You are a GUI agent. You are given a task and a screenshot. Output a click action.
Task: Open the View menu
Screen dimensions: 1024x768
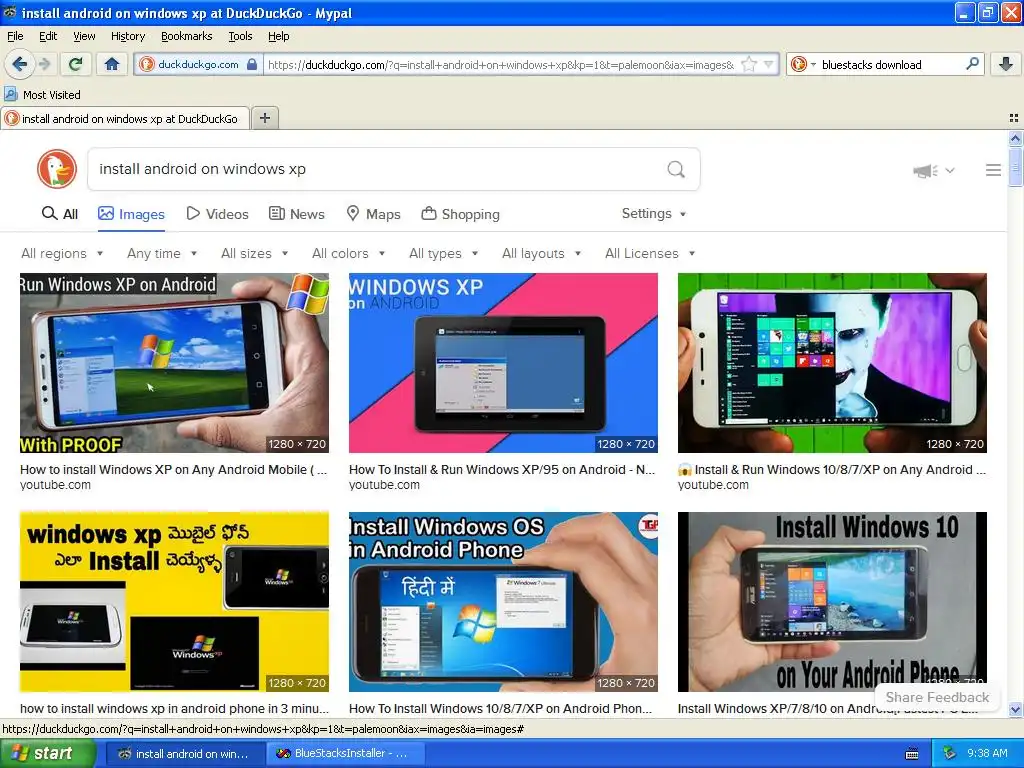[x=84, y=37]
